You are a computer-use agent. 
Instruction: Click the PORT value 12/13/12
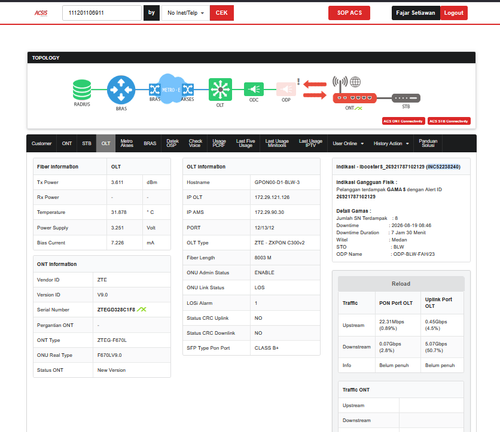264,228
